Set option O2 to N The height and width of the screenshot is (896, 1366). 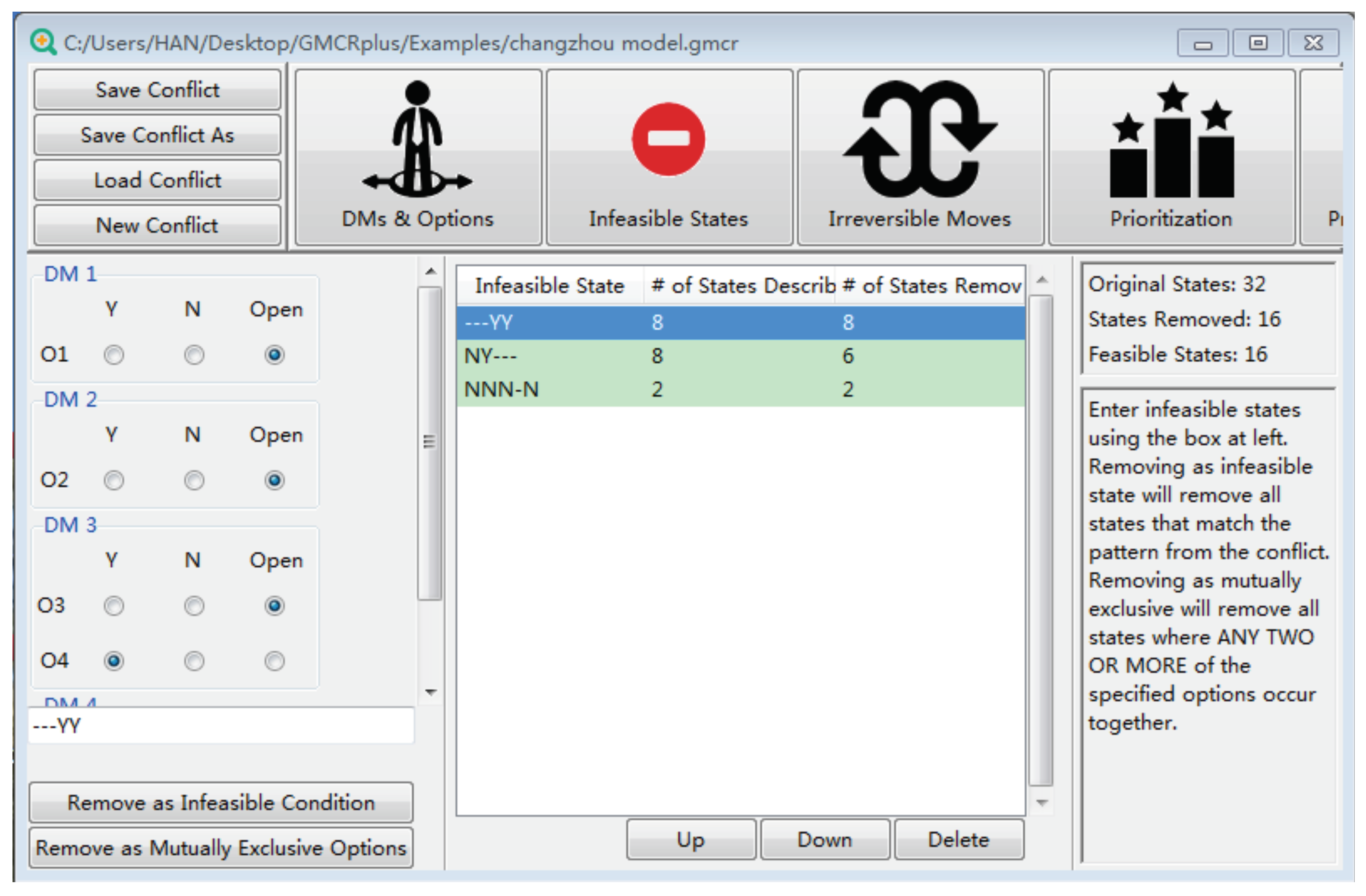point(194,480)
